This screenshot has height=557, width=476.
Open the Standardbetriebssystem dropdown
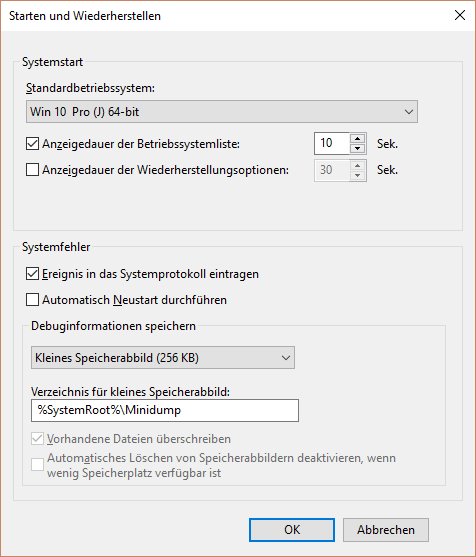click(x=409, y=112)
